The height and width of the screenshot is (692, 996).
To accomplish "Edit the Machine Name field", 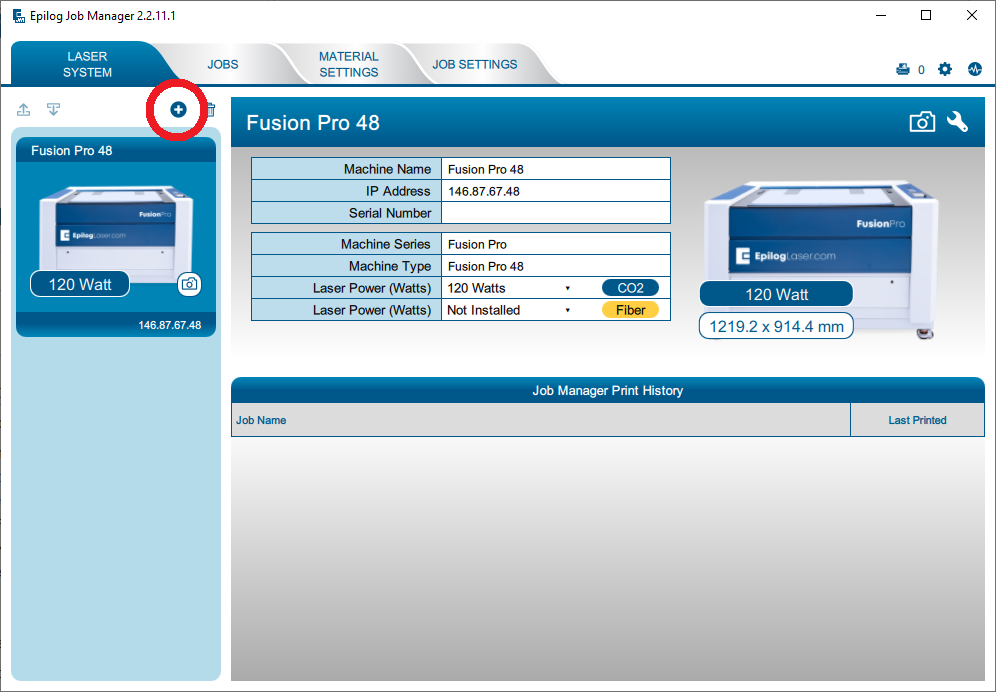I will point(555,169).
